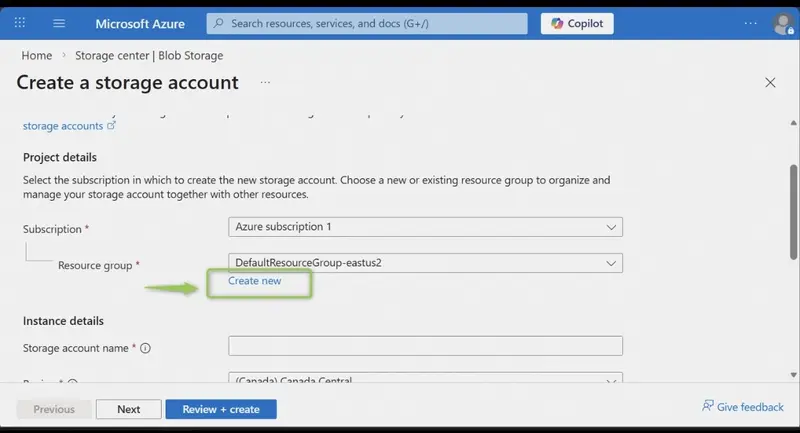Expand the Subscription dropdown

tap(426, 227)
